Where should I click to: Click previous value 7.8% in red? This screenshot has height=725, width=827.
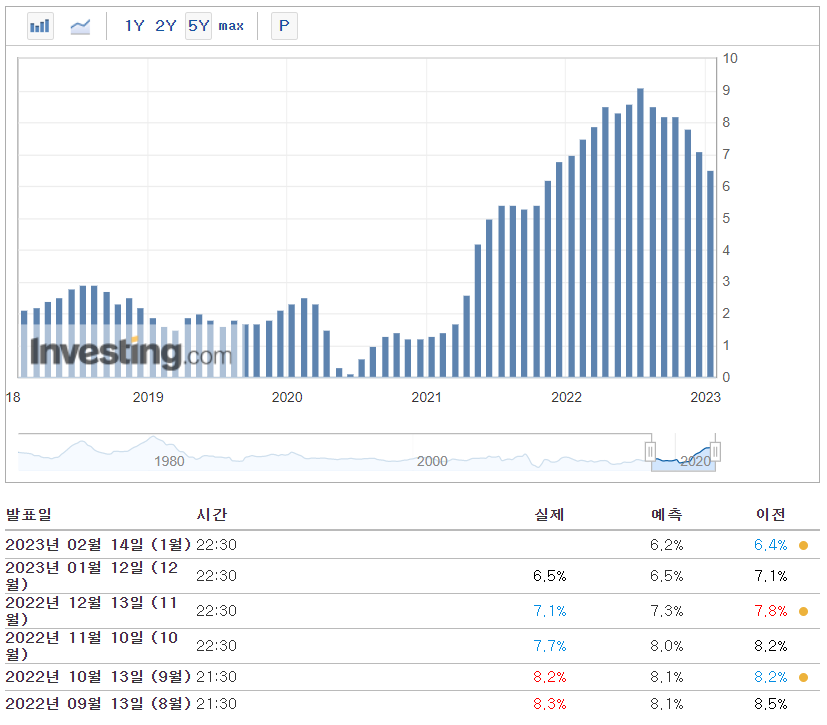[771, 611]
